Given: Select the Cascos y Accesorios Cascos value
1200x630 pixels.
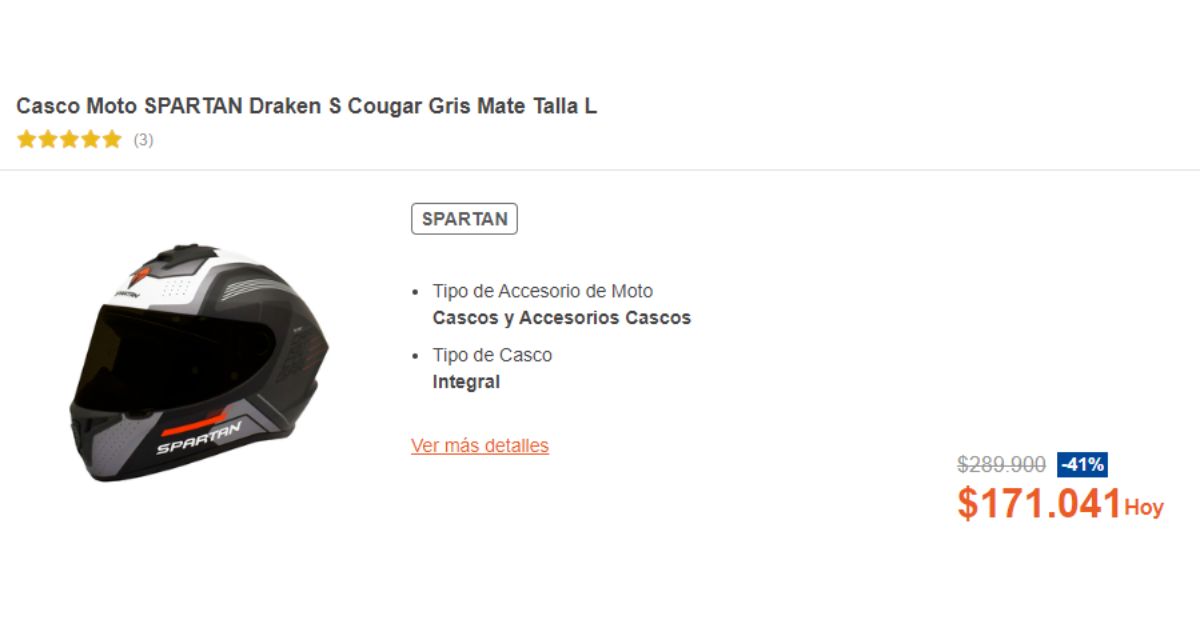Looking at the screenshot, I should pos(562,318).
